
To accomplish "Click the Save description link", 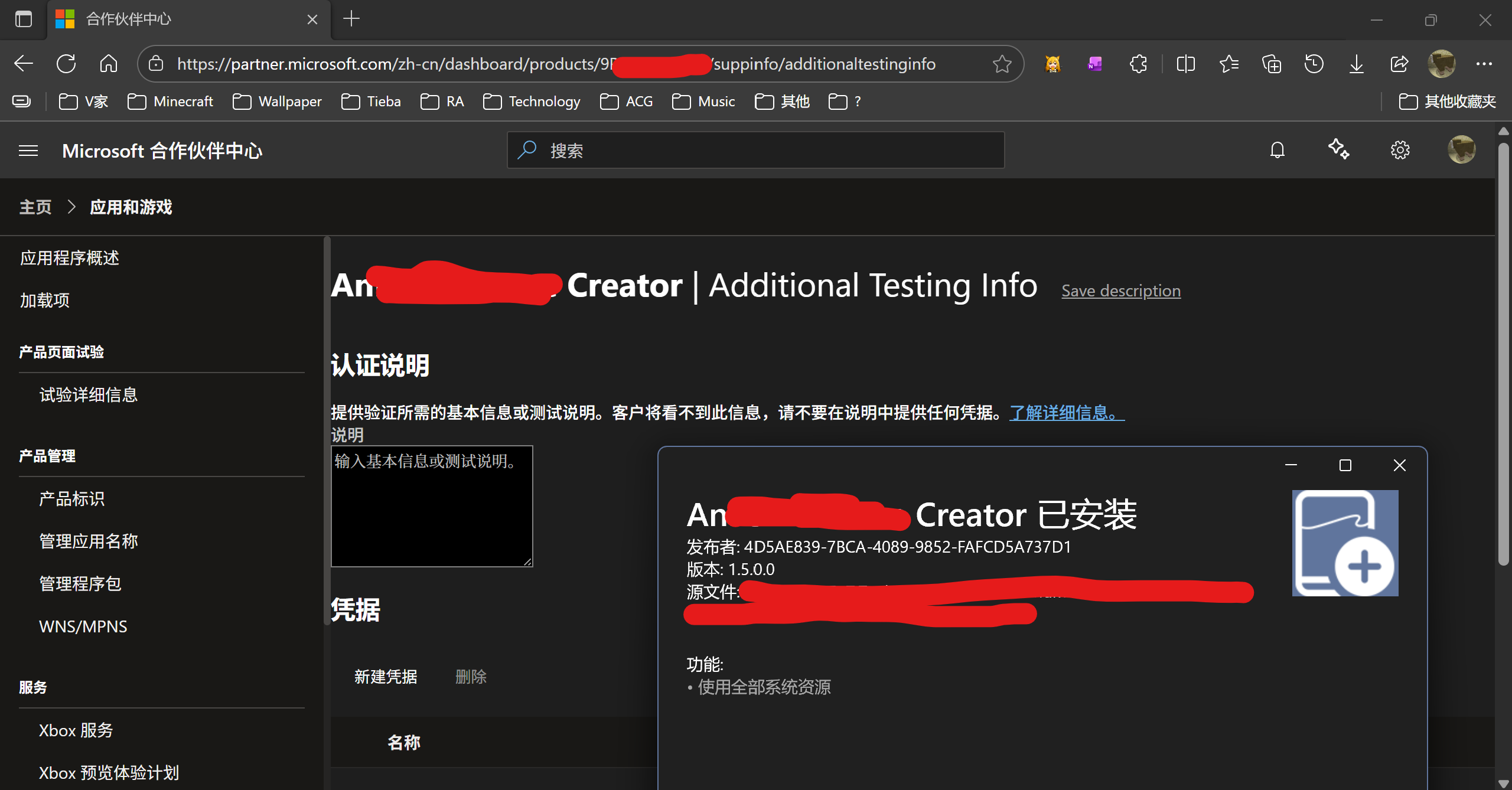I will pos(1120,290).
